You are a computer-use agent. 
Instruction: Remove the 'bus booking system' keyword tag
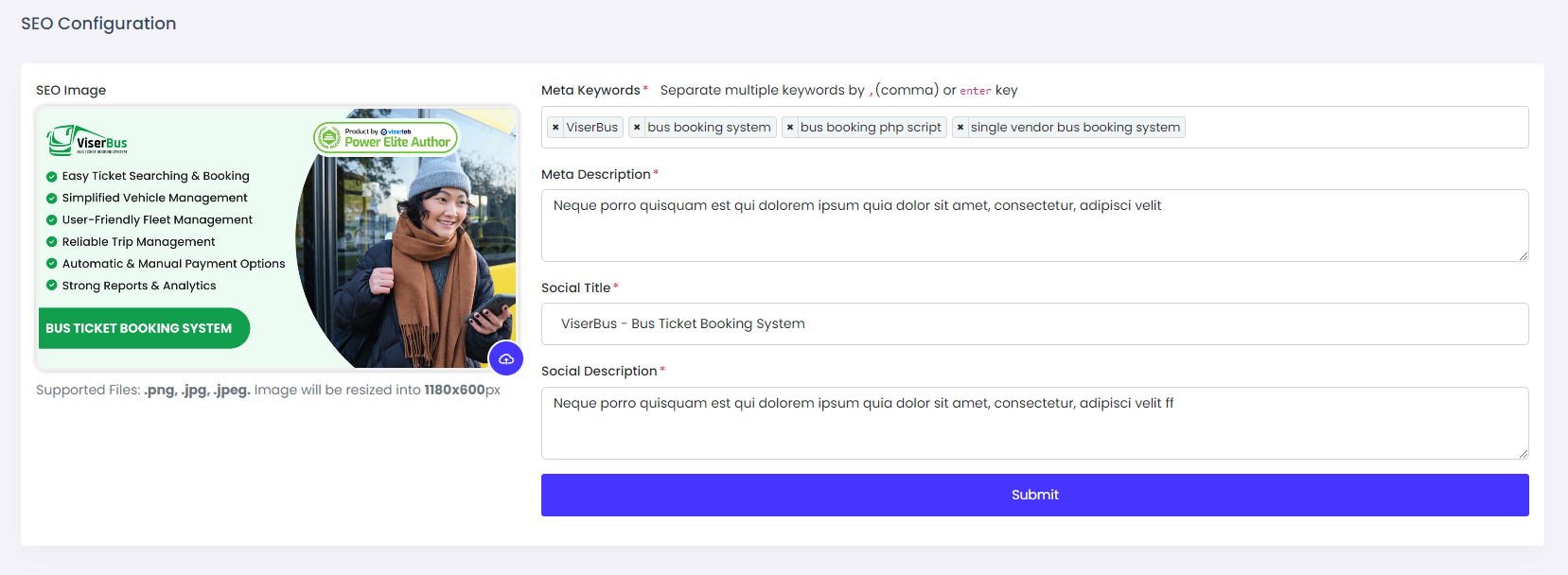637,128
